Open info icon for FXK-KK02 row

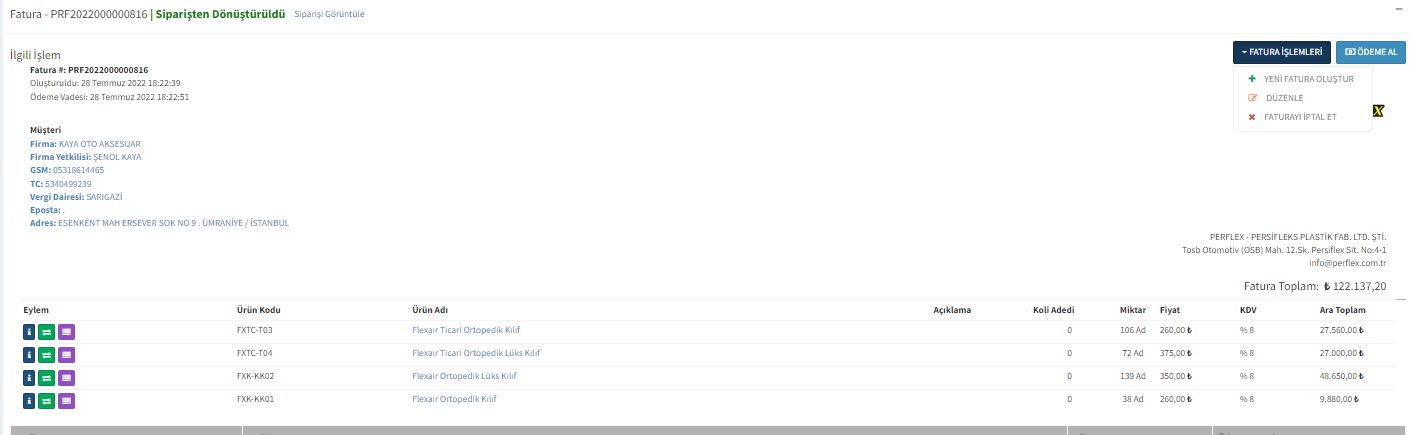click(29, 377)
